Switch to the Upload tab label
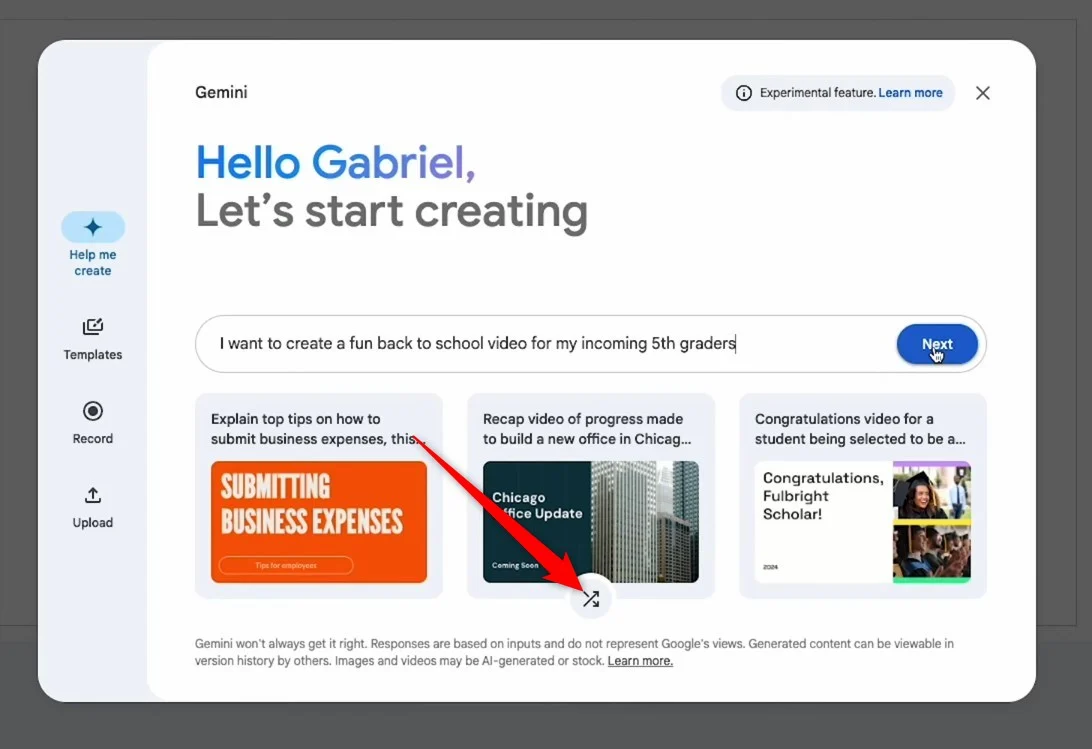 point(93,523)
